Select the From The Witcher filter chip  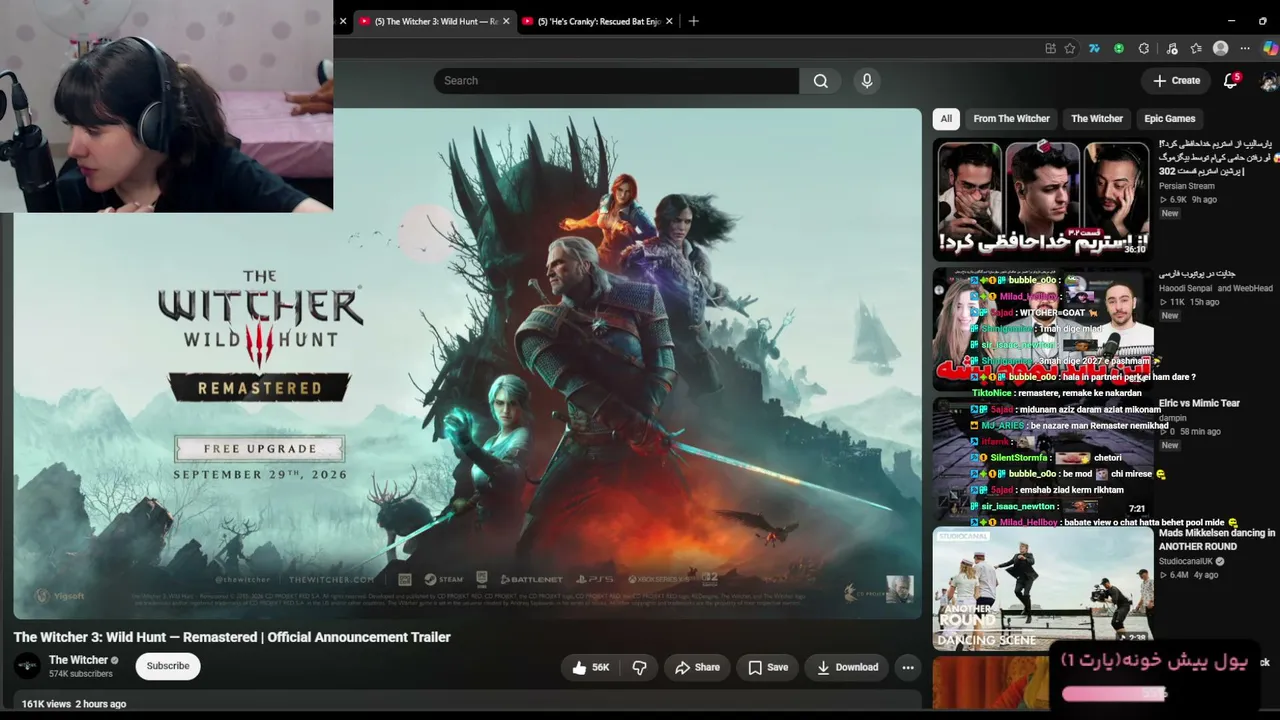click(x=1011, y=119)
